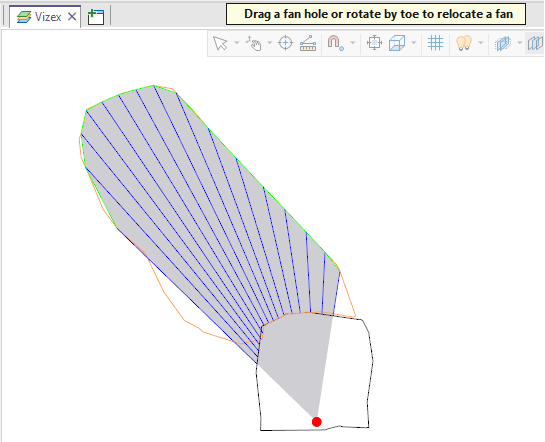Expand the light bulbs dropdown arrow

pos(481,43)
